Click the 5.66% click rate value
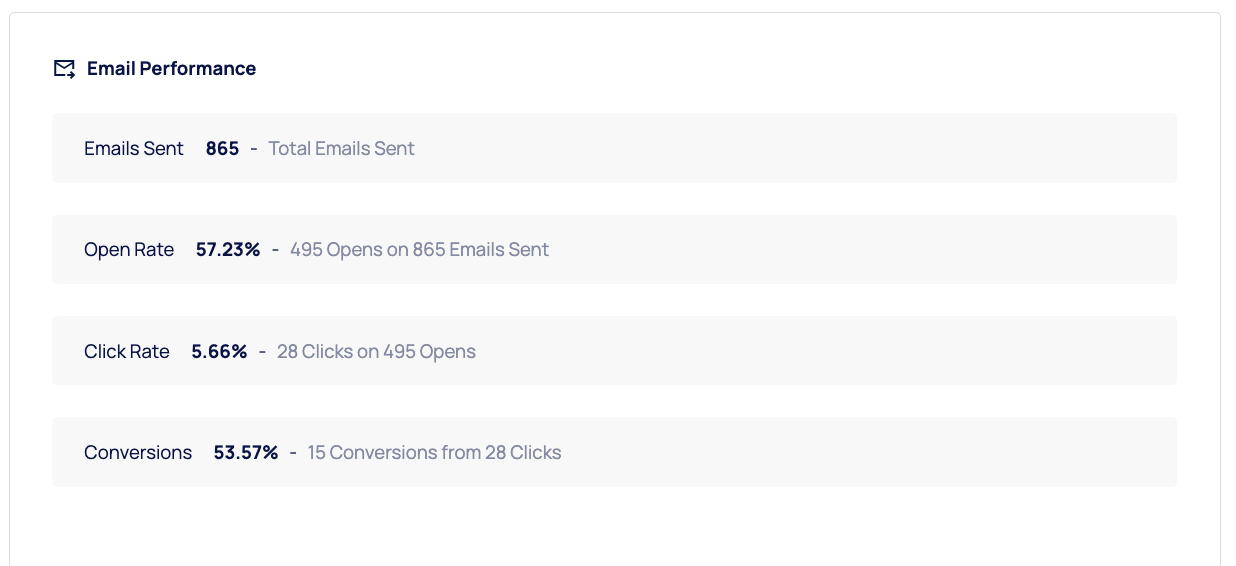1236x566 pixels. [219, 352]
